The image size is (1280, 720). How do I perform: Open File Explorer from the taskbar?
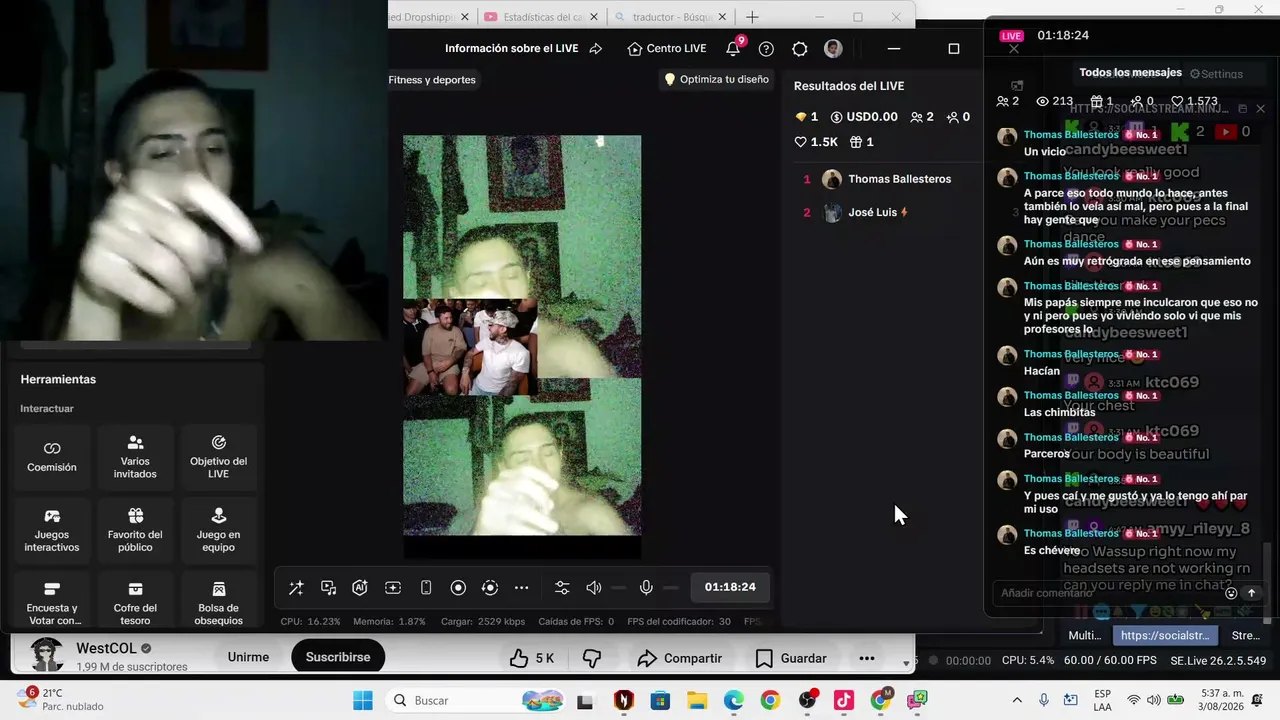coord(696,700)
